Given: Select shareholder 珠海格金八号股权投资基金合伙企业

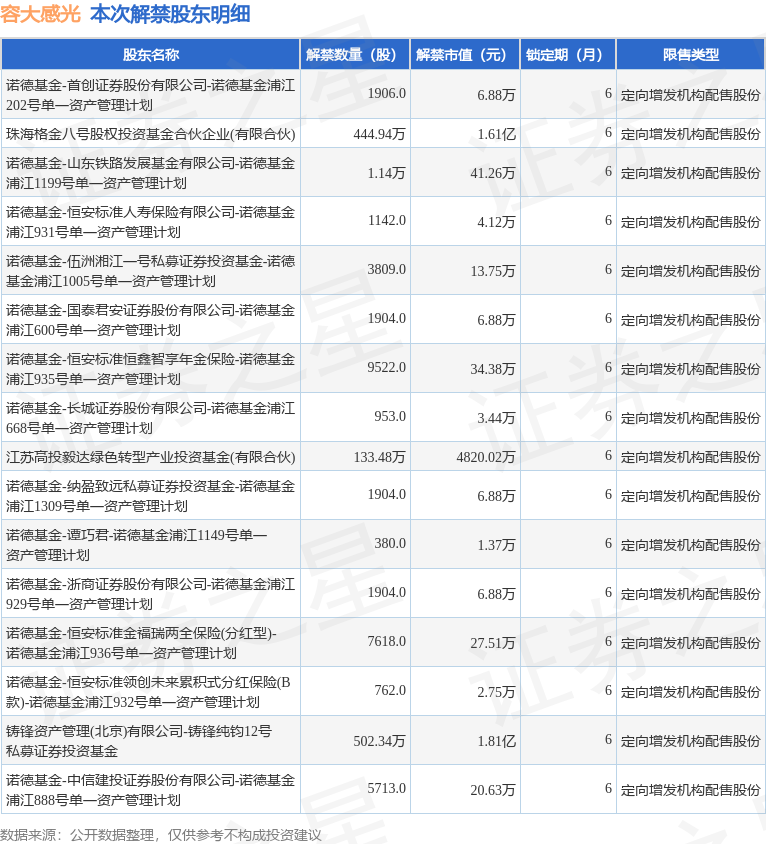Looking at the screenshot, I should click(x=151, y=133).
